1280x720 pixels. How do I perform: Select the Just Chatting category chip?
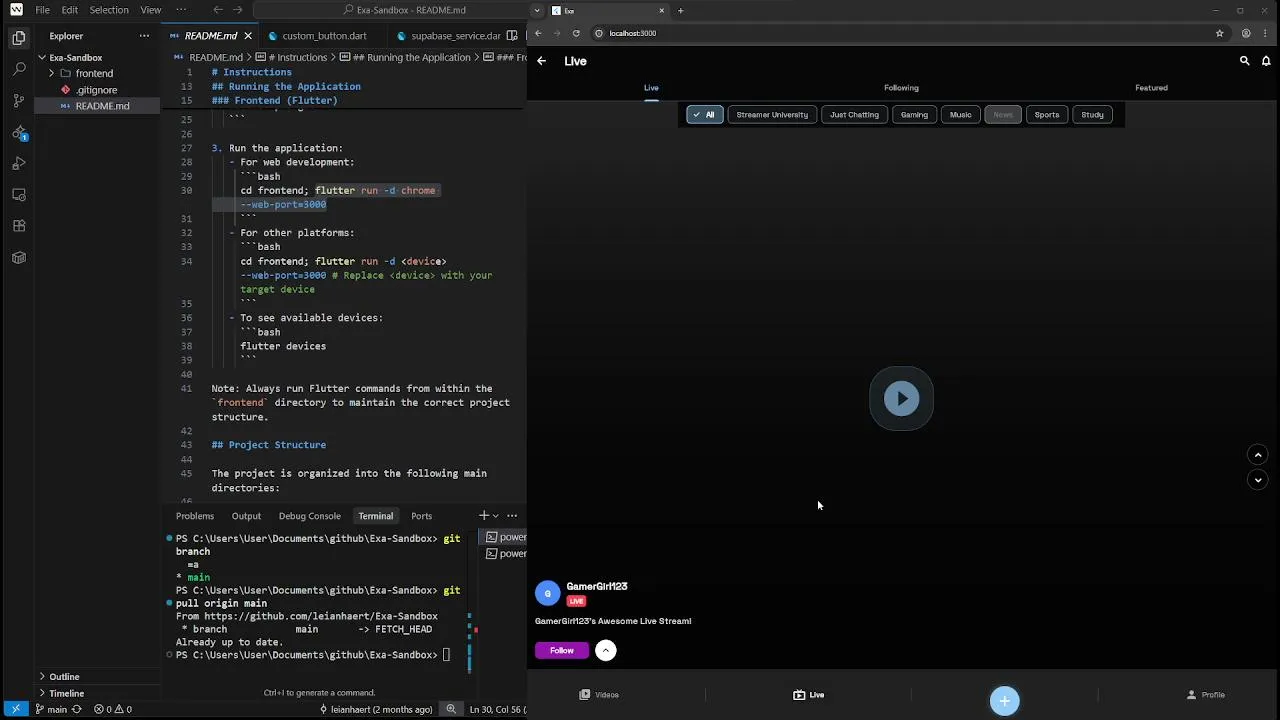(854, 115)
